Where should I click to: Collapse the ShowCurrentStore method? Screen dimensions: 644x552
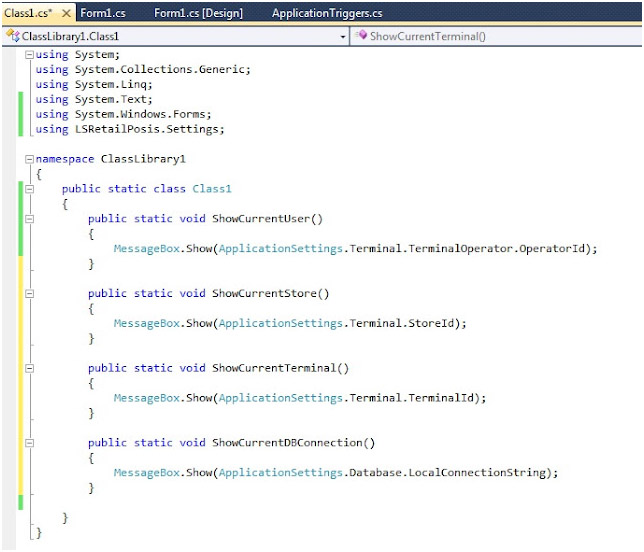coord(28,294)
